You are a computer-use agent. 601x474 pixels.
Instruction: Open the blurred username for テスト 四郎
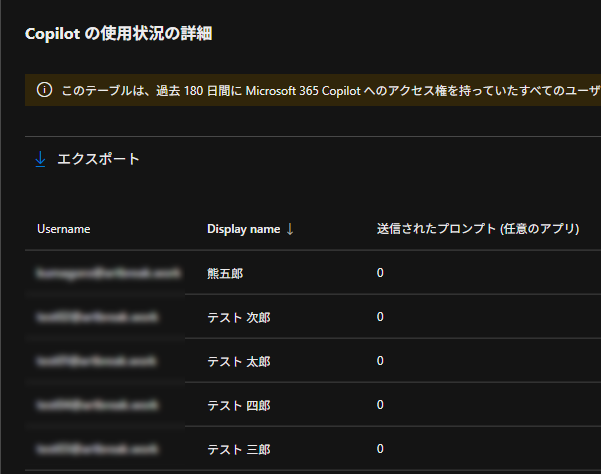(97, 405)
